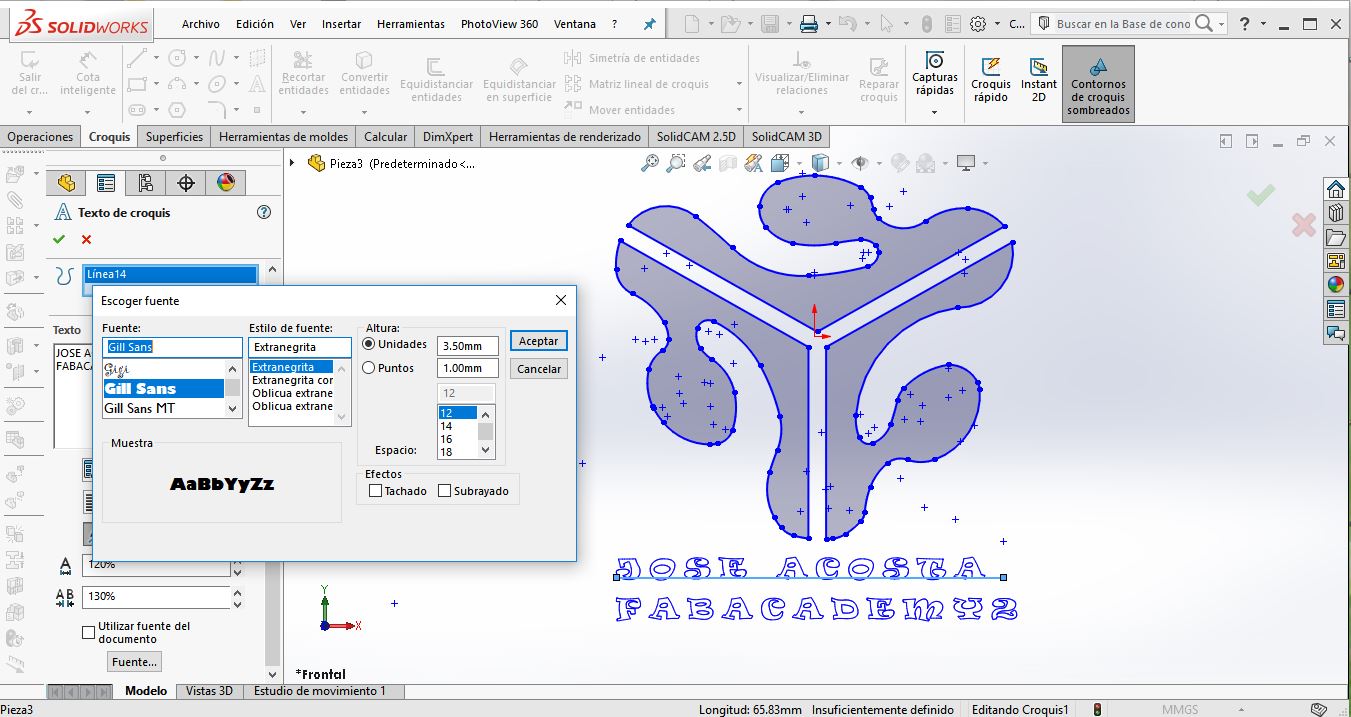Open Appearances color ball in task pane

1335,285
